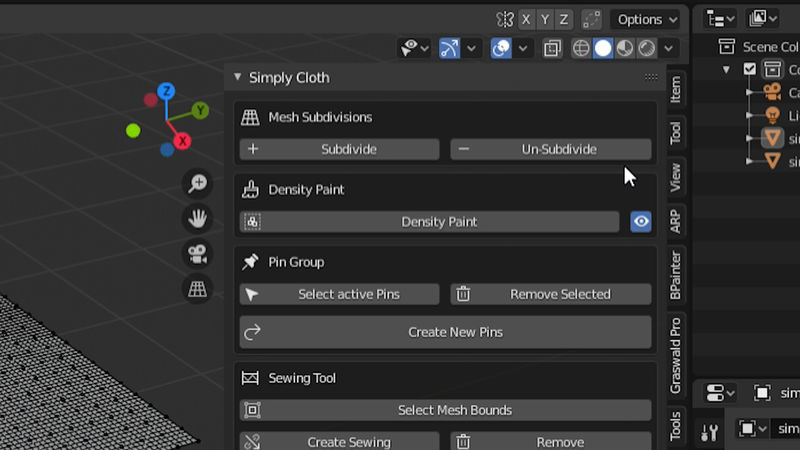
Task: Click the Create Sewing button
Action: click(339, 441)
